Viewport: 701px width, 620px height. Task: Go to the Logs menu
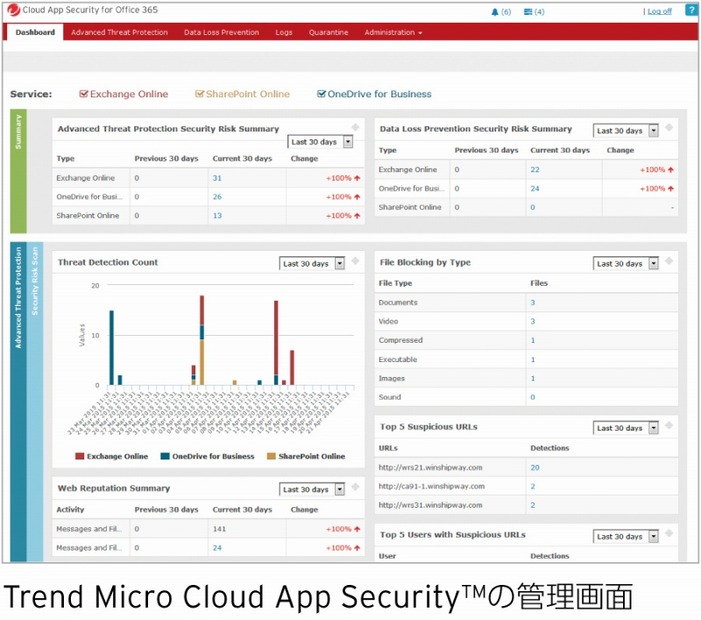click(284, 32)
